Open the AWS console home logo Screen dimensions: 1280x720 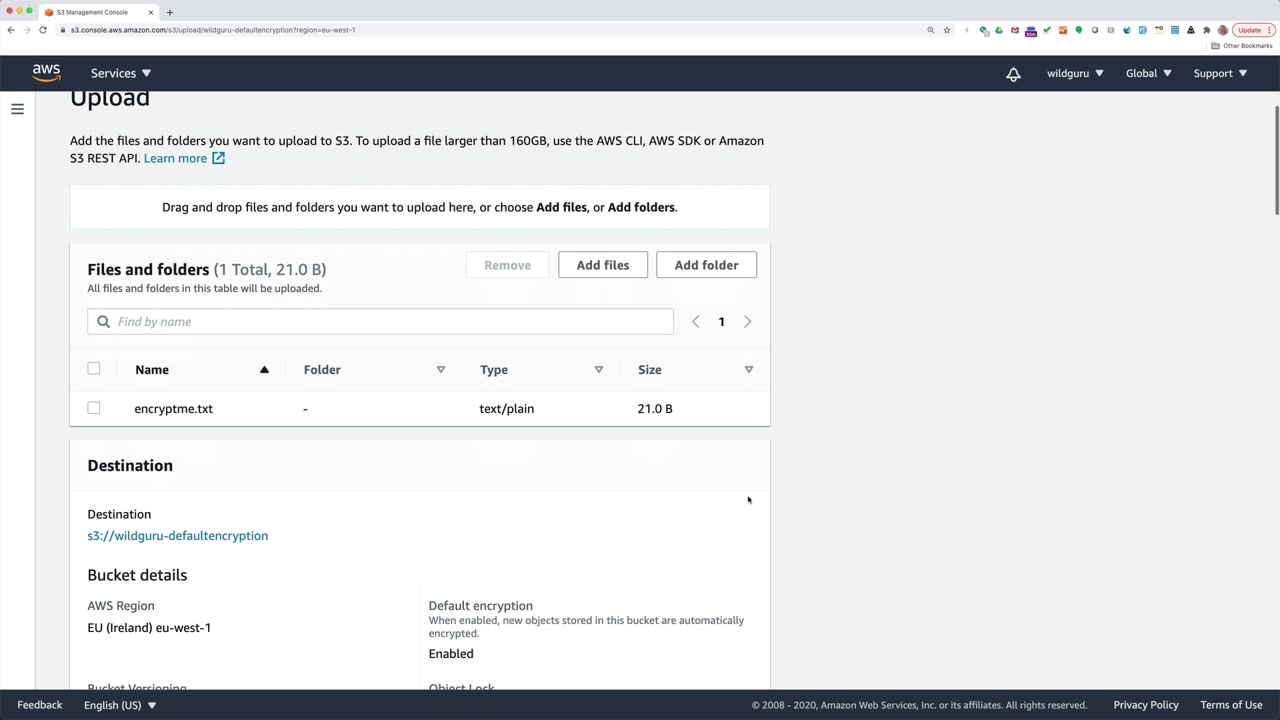click(46, 73)
